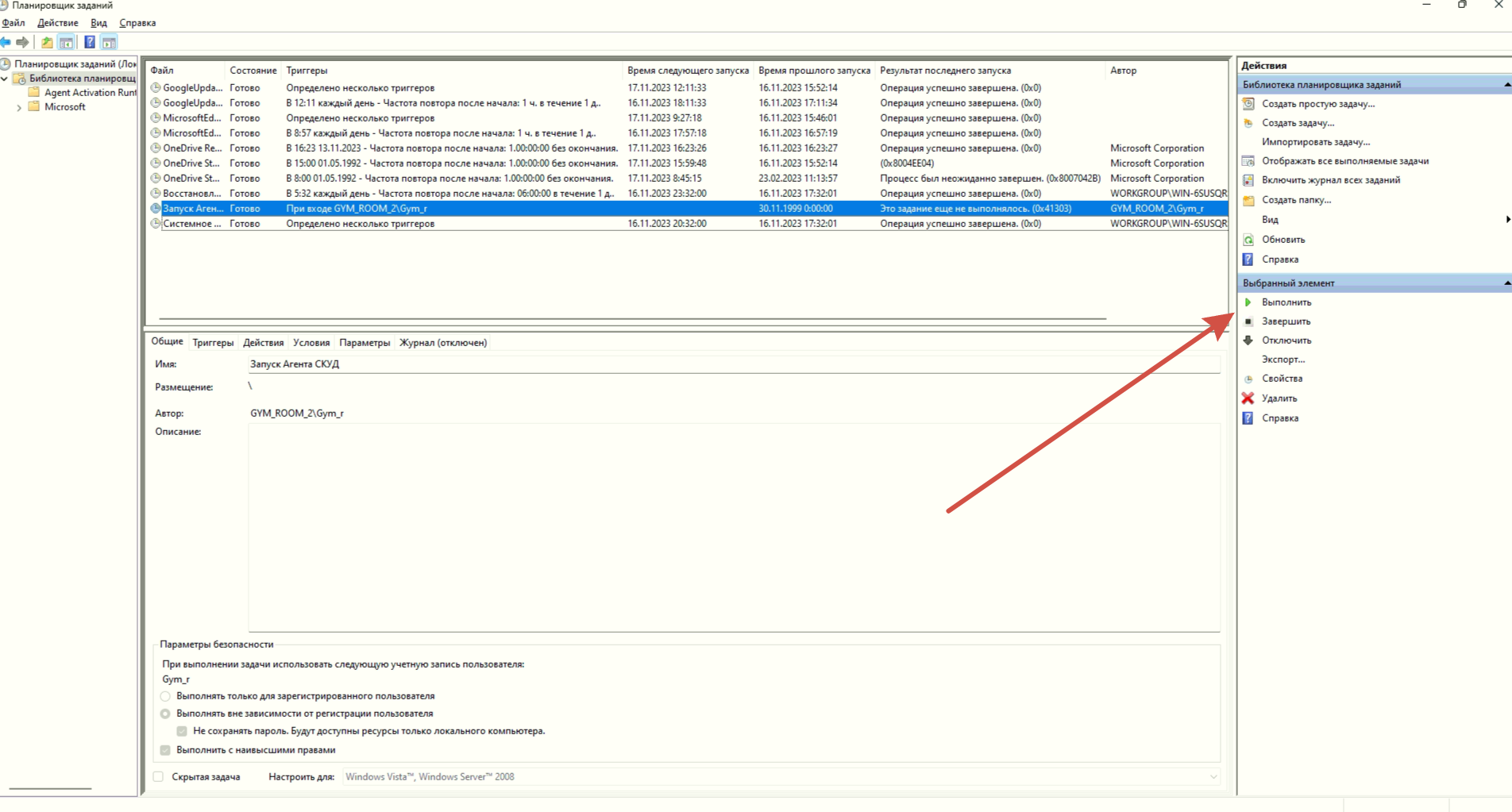This screenshot has height=812, width=1512.
Task: Click the Create basic task icon (Создать простую задачу)
Action: tap(1248, 104)
